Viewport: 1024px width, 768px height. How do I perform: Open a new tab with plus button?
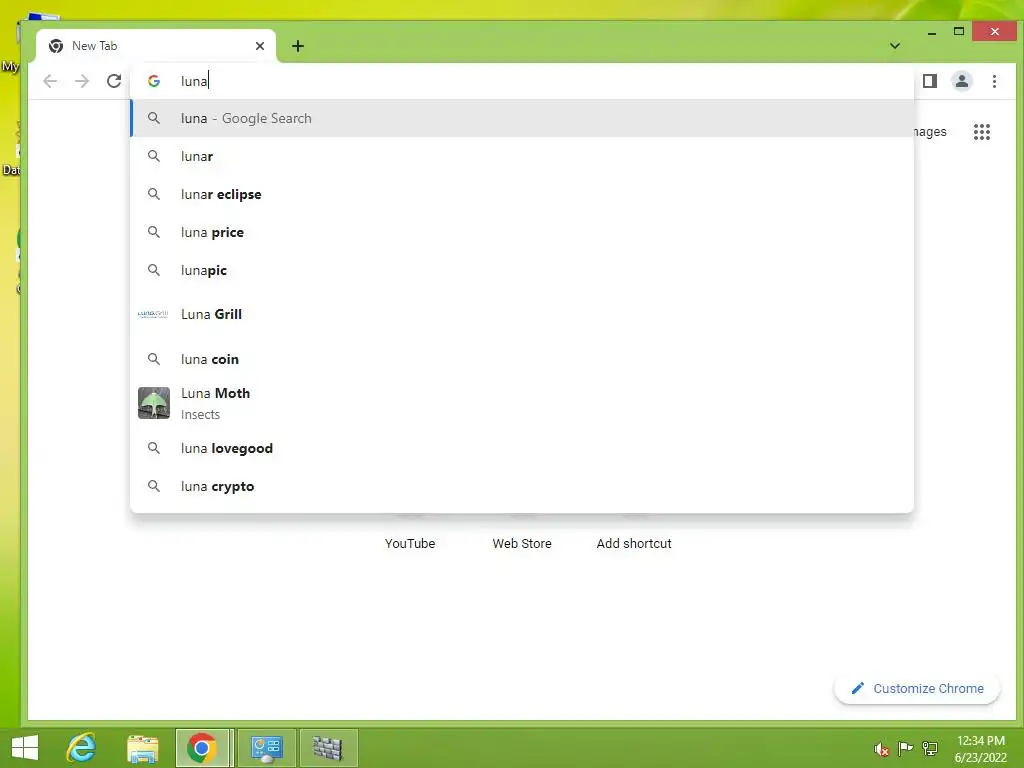pos(298,46)
